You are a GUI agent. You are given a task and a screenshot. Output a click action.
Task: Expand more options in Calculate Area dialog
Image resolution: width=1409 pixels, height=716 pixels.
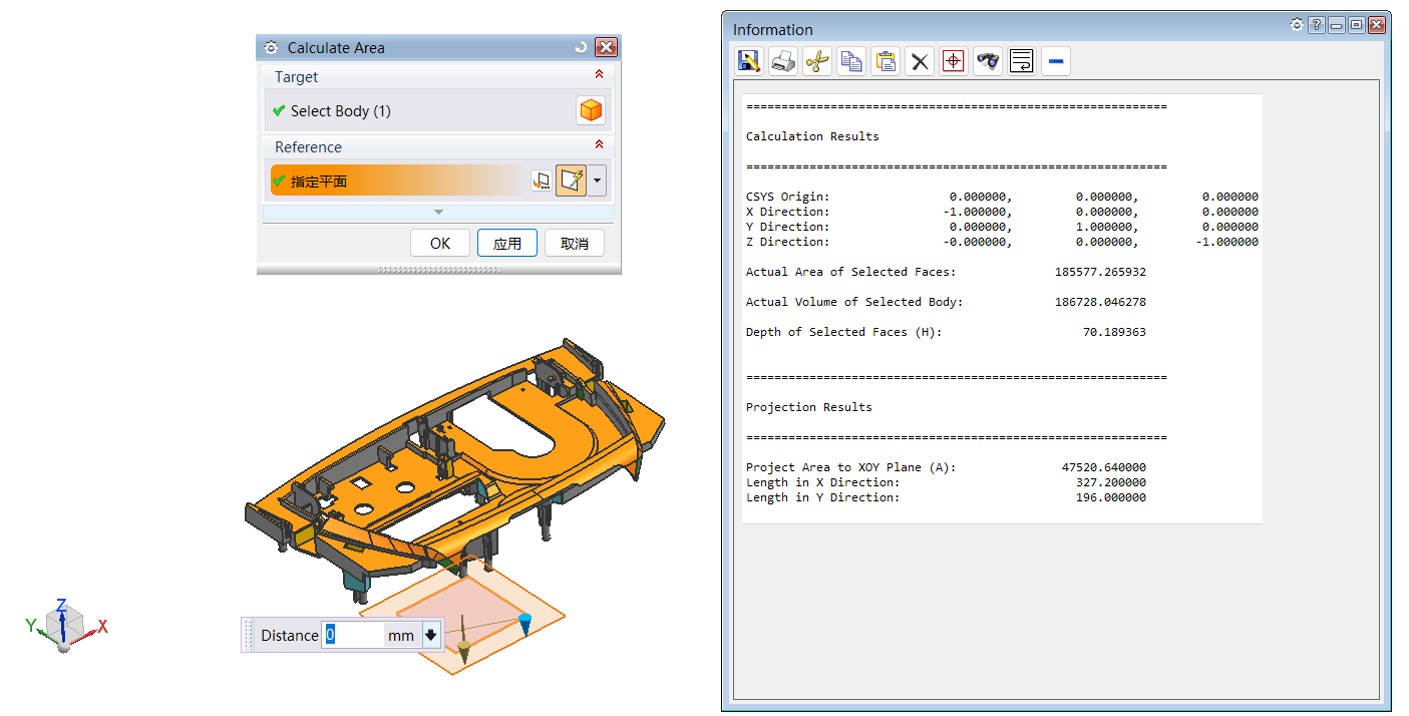tap(438, 212)
